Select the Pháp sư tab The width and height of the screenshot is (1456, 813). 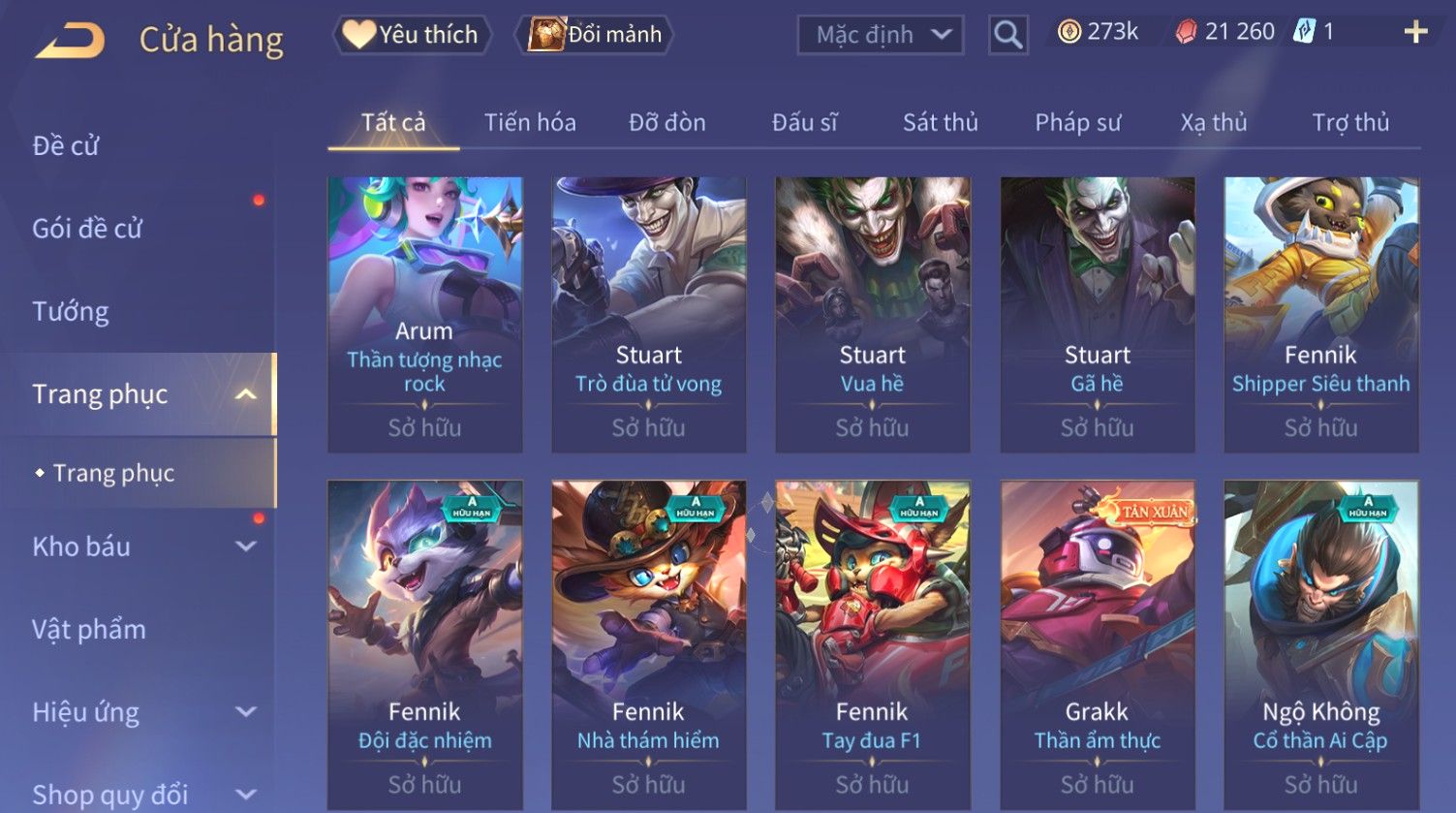[1077, 122]
